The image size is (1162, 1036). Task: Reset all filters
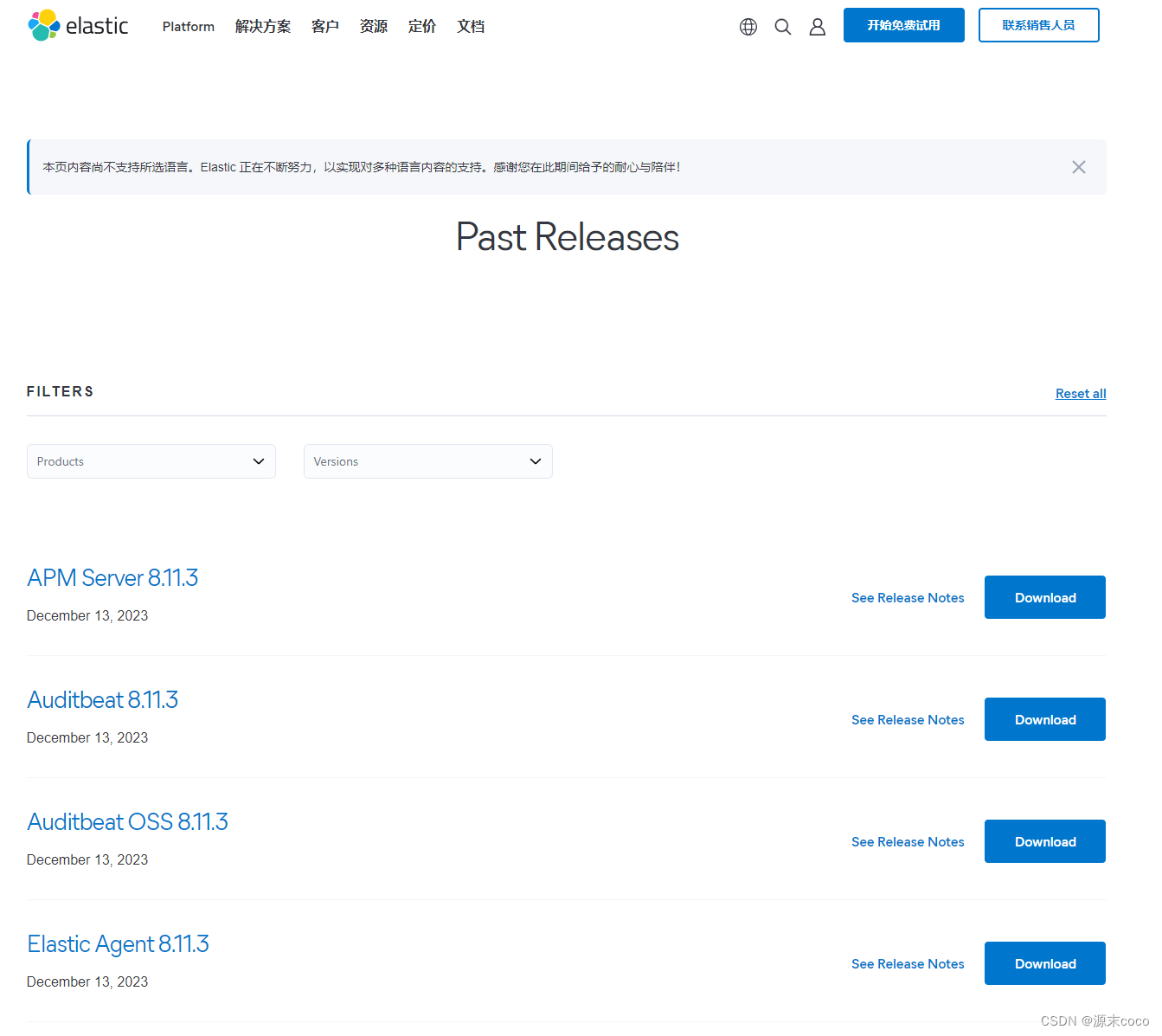pos(1081,394)
